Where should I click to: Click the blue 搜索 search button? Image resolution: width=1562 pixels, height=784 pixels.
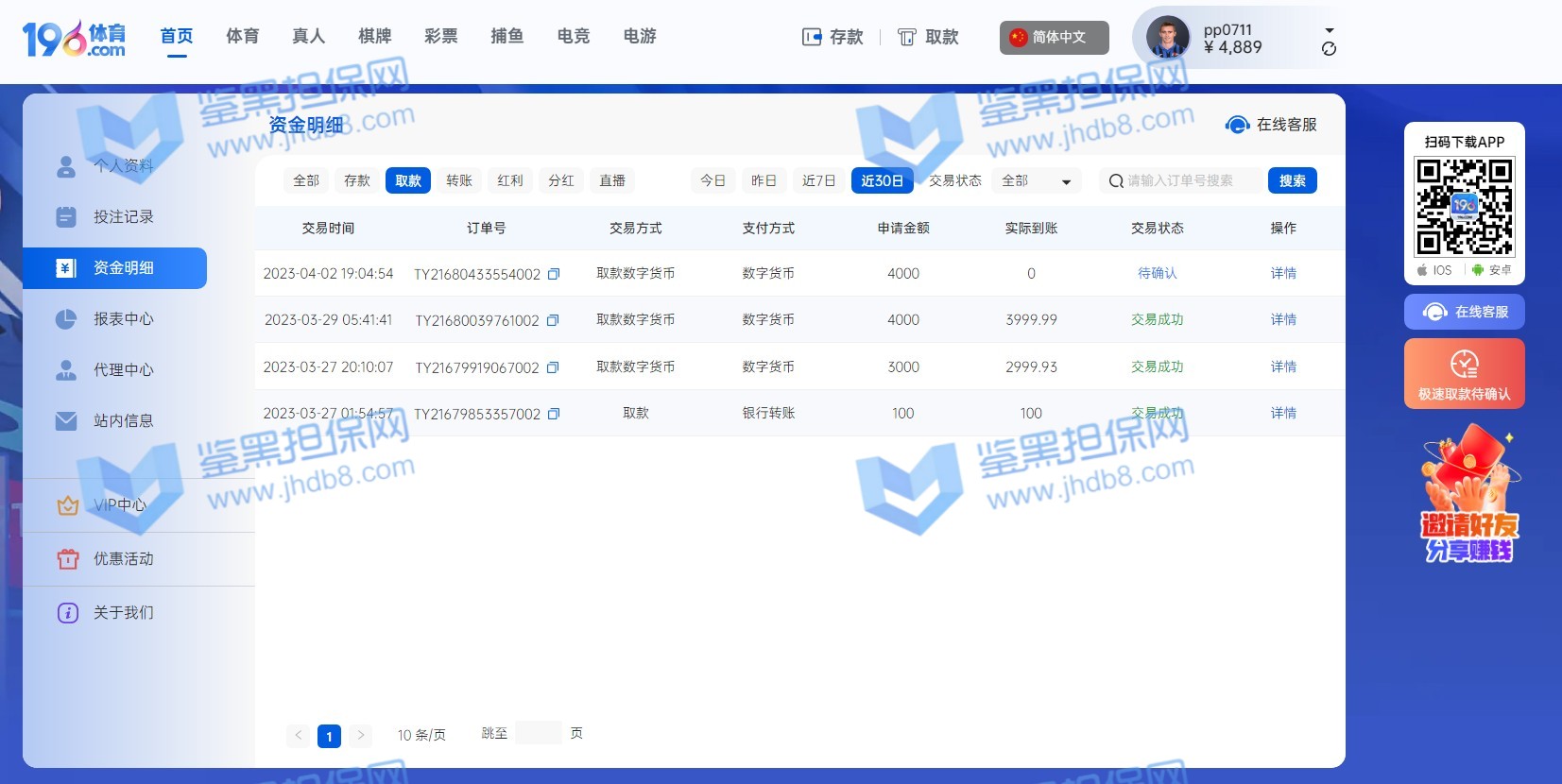(x=1292, y=180)
